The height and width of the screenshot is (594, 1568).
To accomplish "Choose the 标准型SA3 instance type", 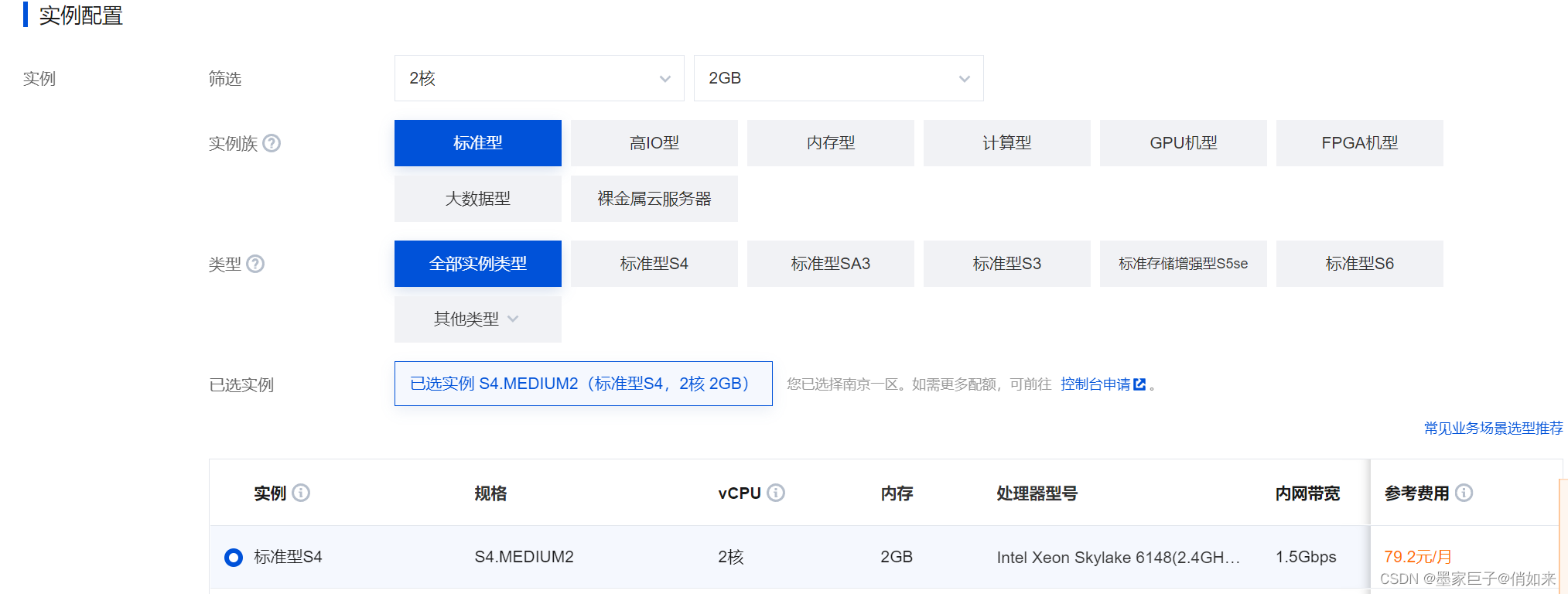I will point(830,264).
